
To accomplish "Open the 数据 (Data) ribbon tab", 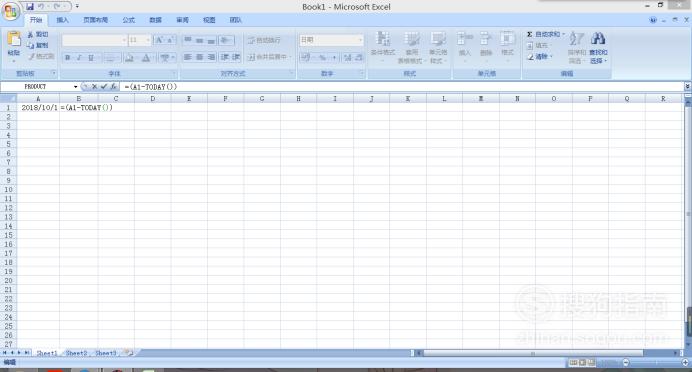I will click(155, 20).
